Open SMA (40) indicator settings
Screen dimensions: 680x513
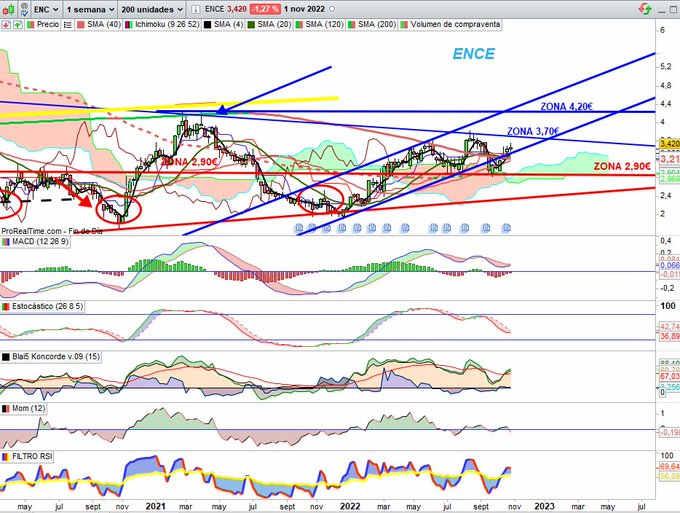pos(104,25)
